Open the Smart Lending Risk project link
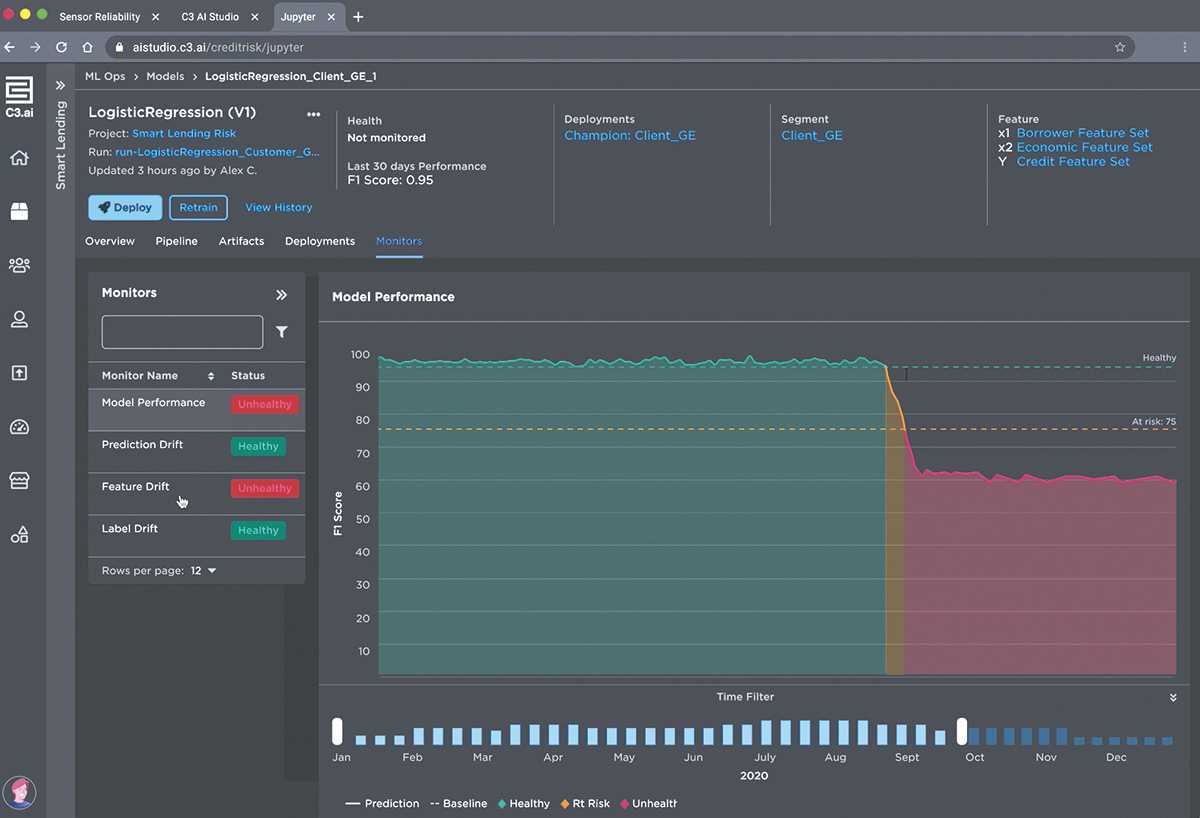This screenshot has width=1200, height=818. tap(184, 133)
